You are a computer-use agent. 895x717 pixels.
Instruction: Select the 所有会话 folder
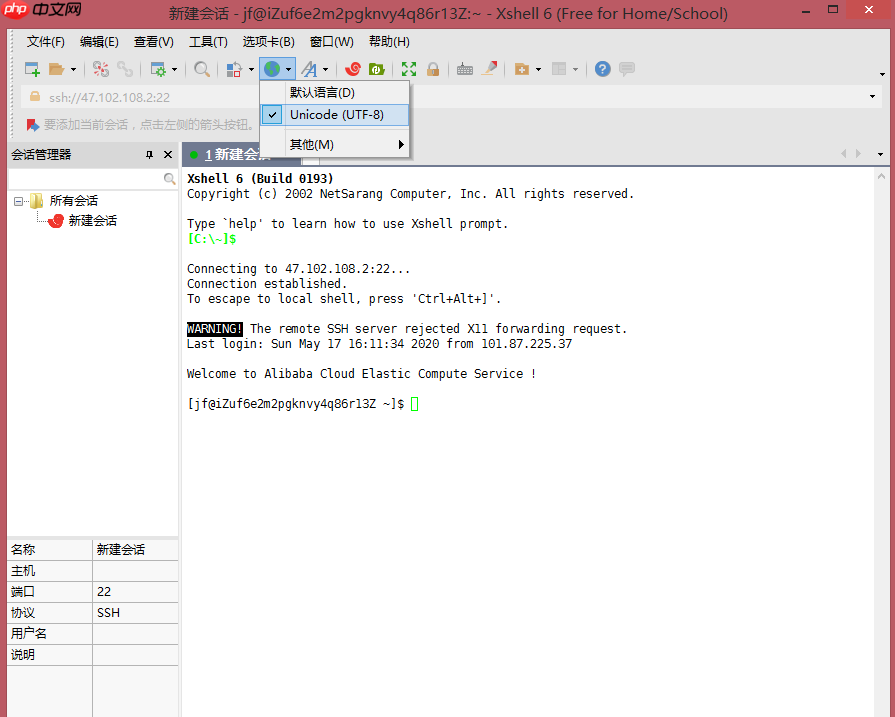(x=73, y=201)
